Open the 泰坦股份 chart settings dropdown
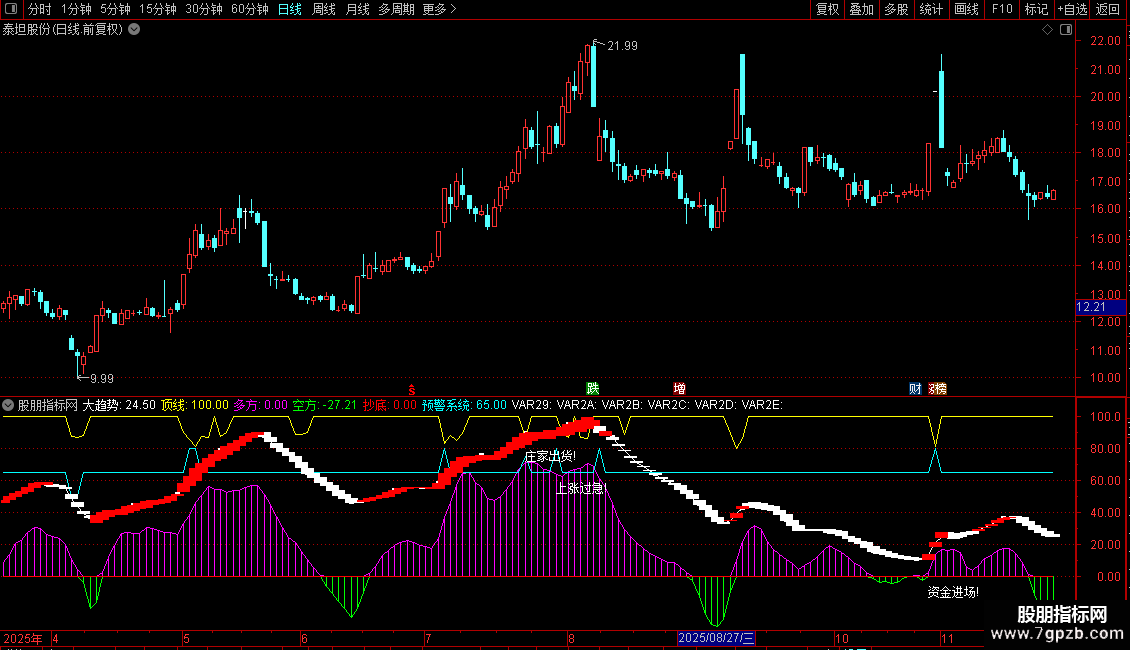1130x650 pixels. (135, 29)
